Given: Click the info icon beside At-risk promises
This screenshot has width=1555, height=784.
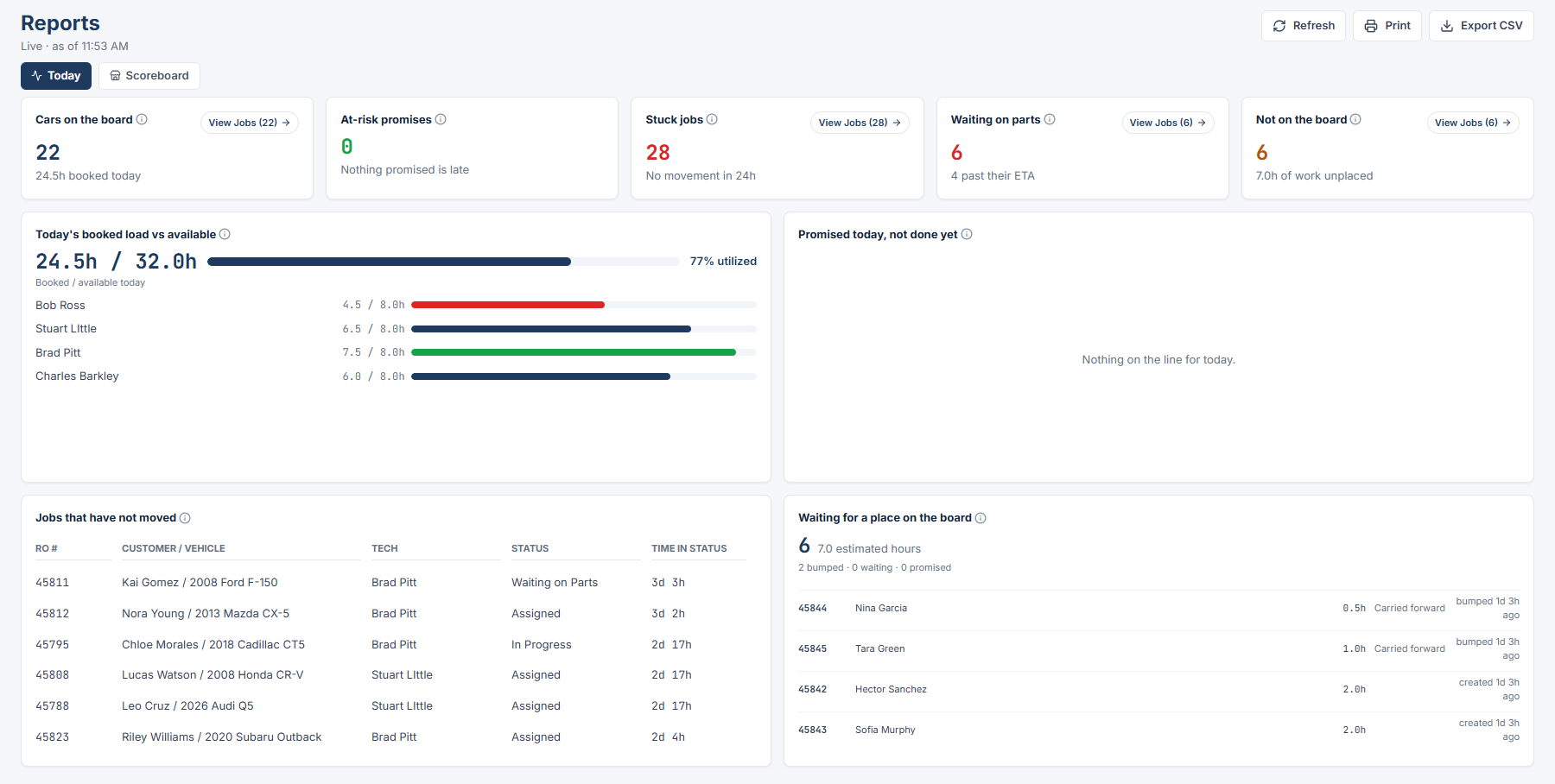Looking at the screenshot, I should coord(441,119).
